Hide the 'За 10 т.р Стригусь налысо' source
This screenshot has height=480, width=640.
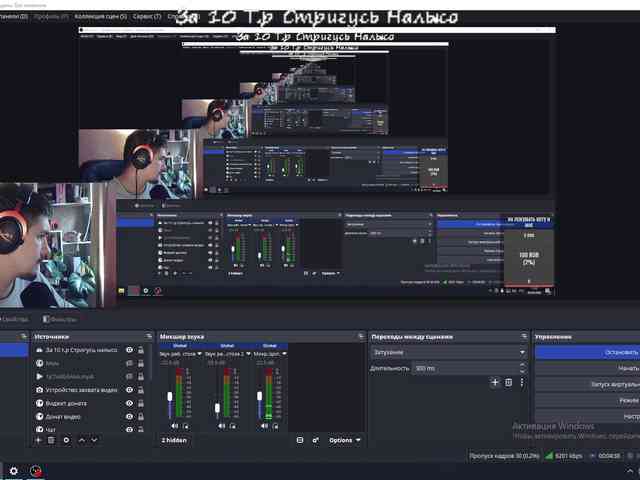coord(129,350)
